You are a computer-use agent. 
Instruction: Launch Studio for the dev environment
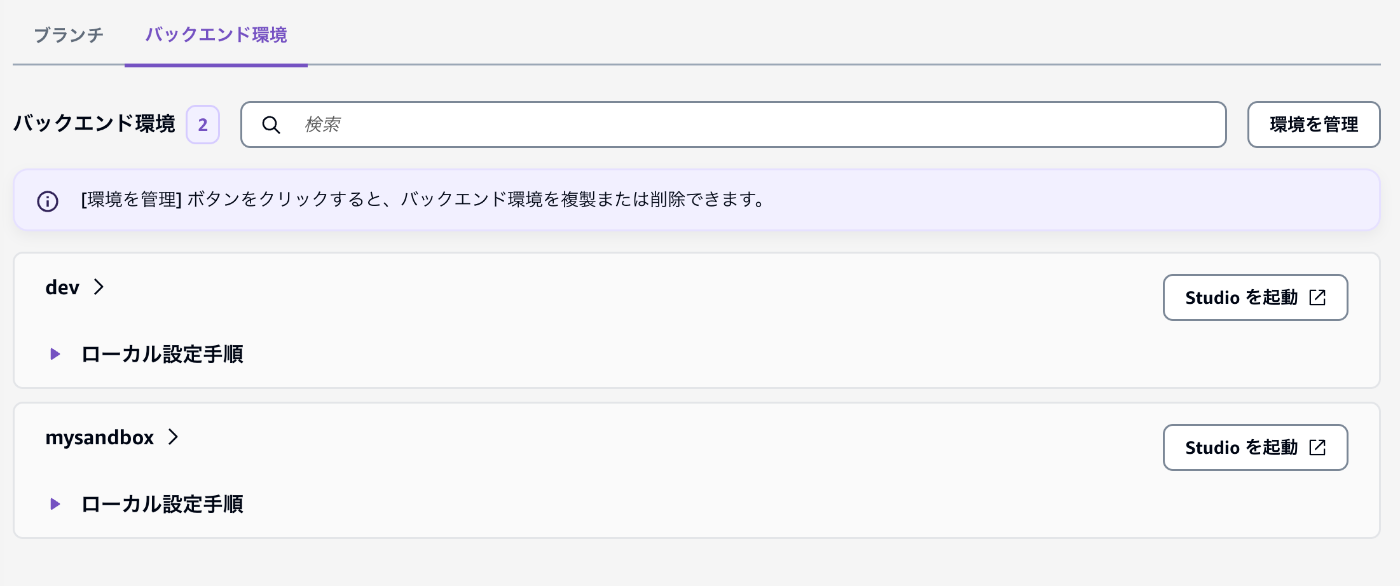pyautogui.click(x=1255, y=297)
